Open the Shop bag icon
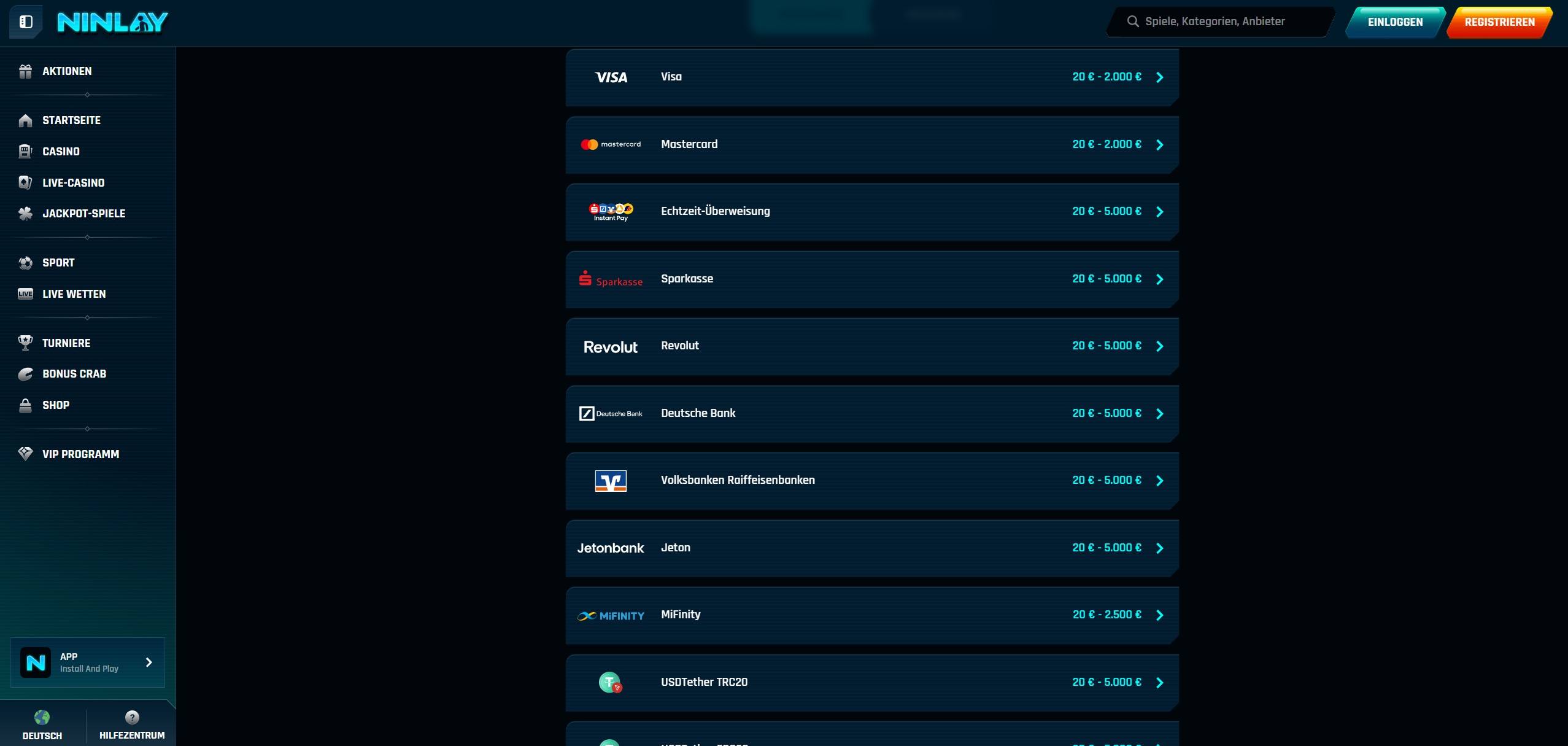Image resolution: width=1568 pixels, height=746 pixels. [25, 405]
